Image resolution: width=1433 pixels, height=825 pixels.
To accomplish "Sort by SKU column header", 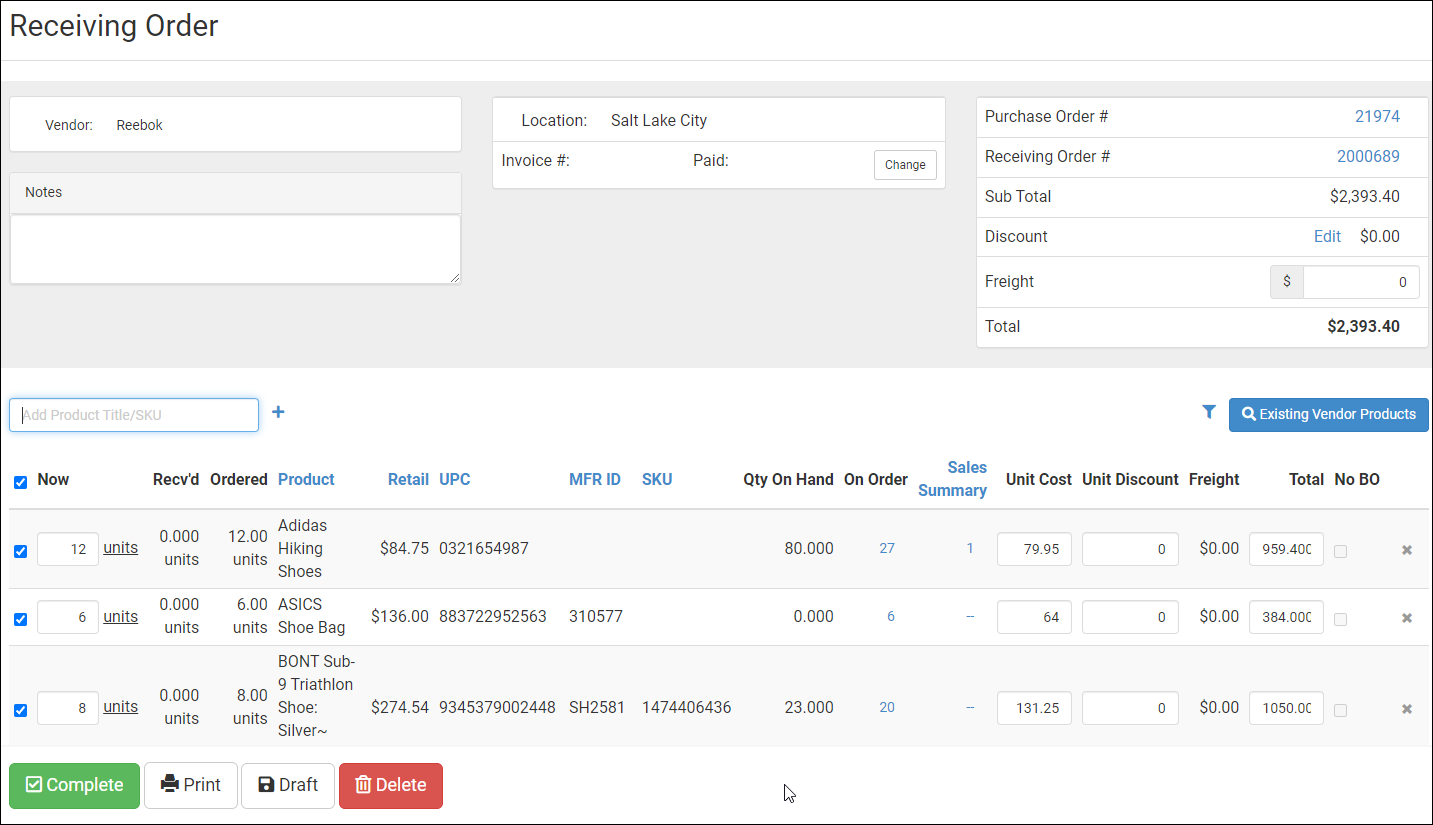I will pyautogui.click(x=657, y=479).
